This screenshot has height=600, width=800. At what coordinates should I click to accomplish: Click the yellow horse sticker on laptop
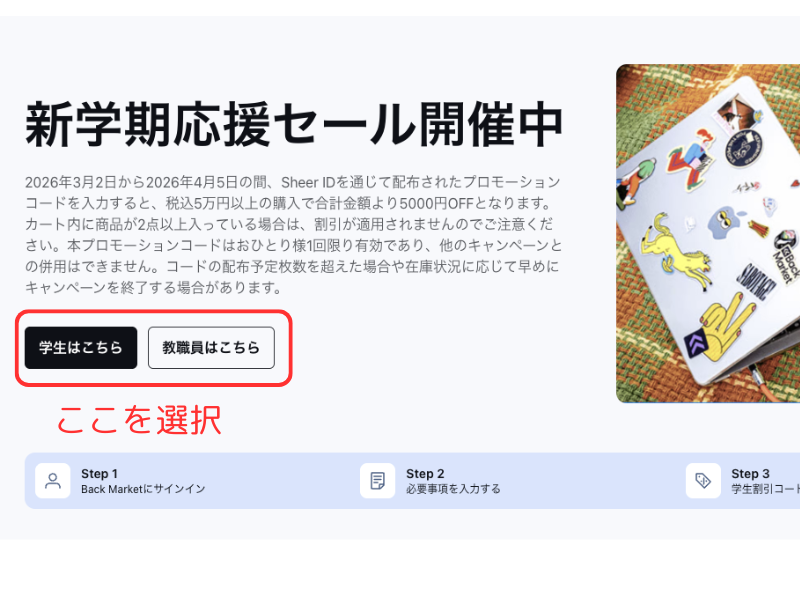click(x=676, y=253)
